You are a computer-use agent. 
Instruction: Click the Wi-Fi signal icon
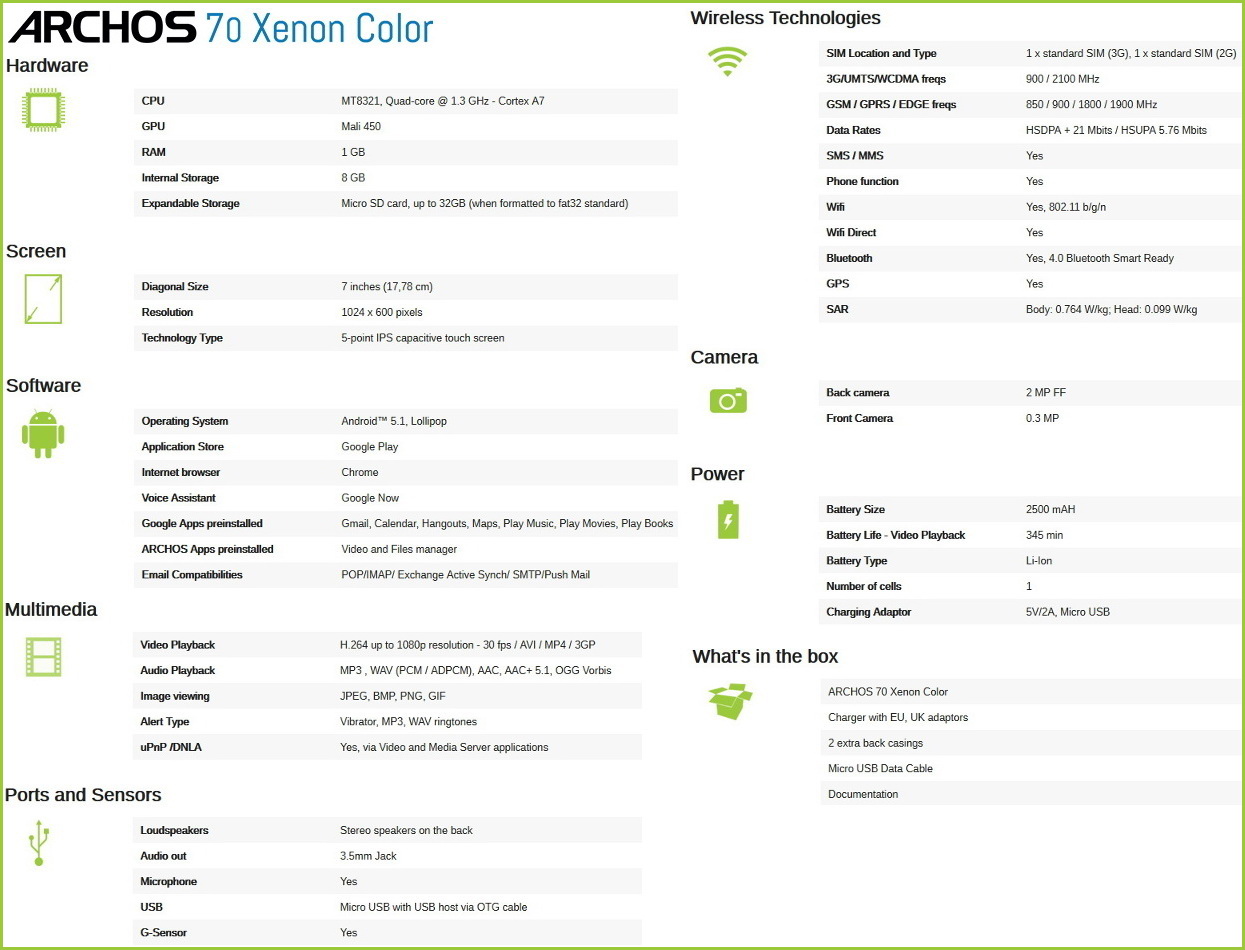(727, 61)
